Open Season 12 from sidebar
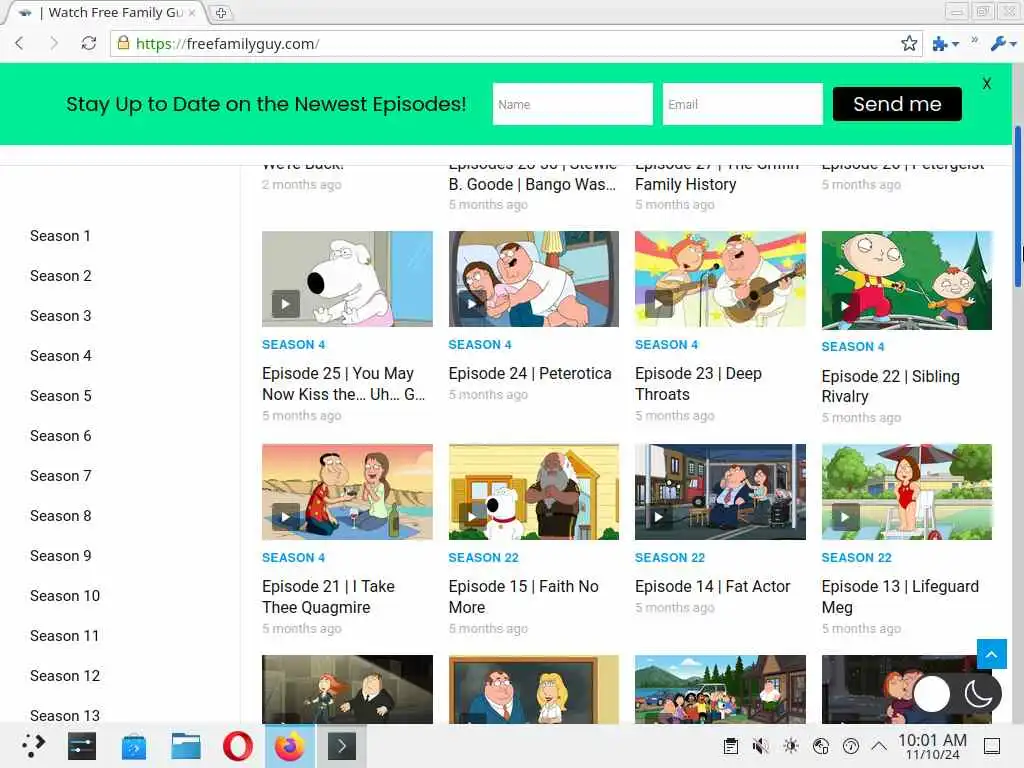This screenshot has height=768, width=1024. [65, 675]
